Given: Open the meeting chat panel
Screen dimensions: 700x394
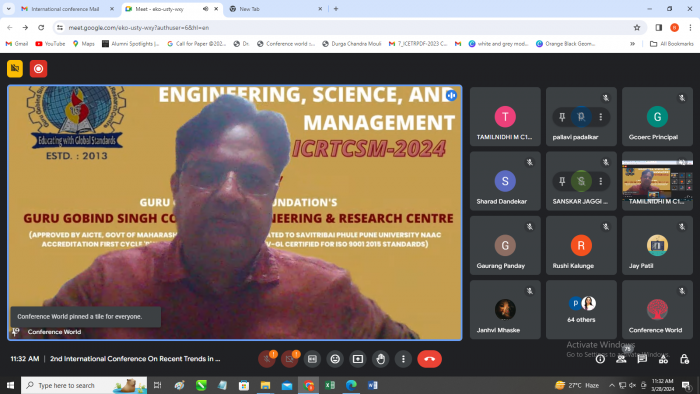Looking at the screenshot, I should click(x=642, y=359).
